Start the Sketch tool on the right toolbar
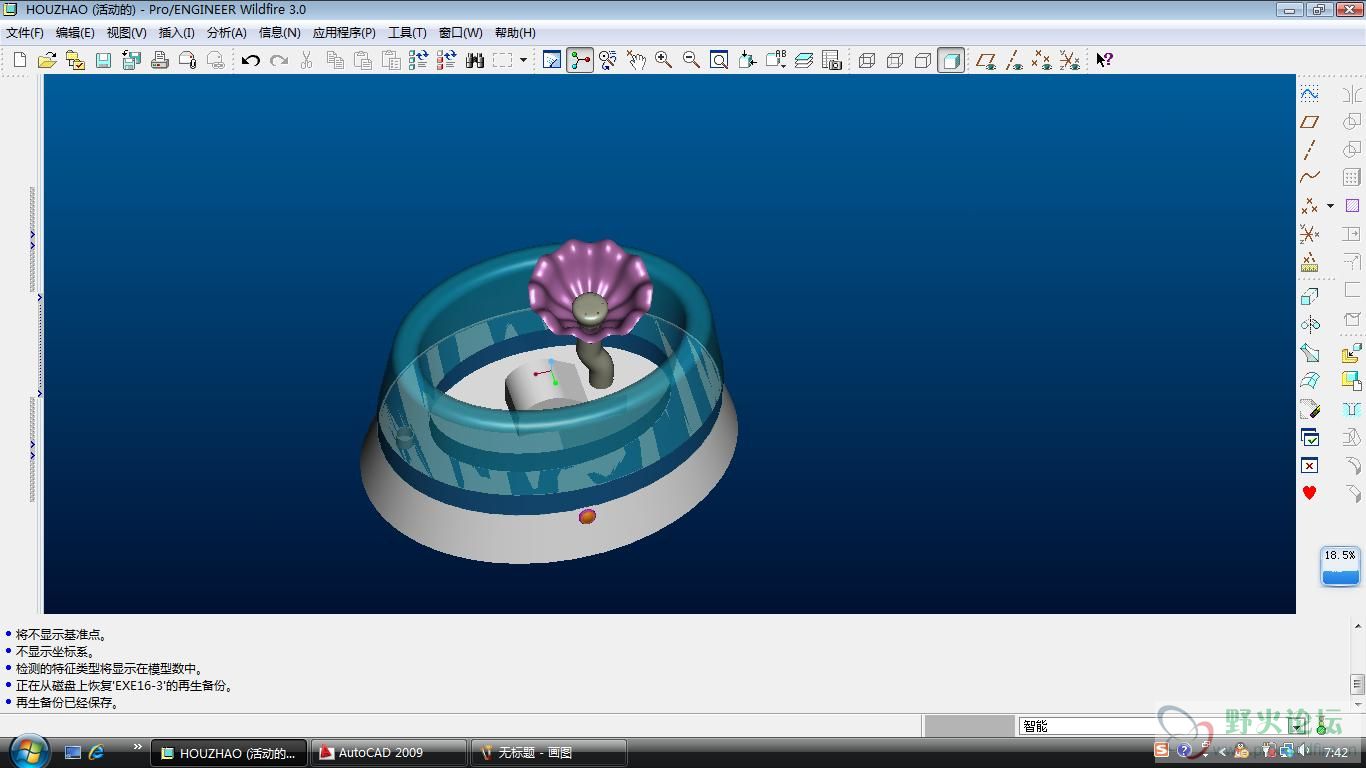Image resolution: width=1366 pixels, height=768 pixels. (1310, 93)
